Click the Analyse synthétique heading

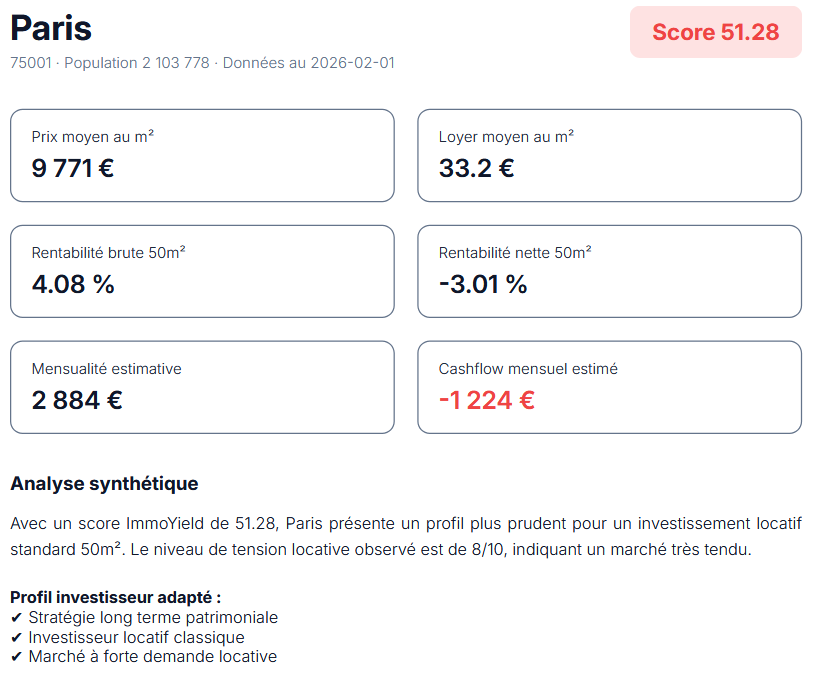pos(104,484)
